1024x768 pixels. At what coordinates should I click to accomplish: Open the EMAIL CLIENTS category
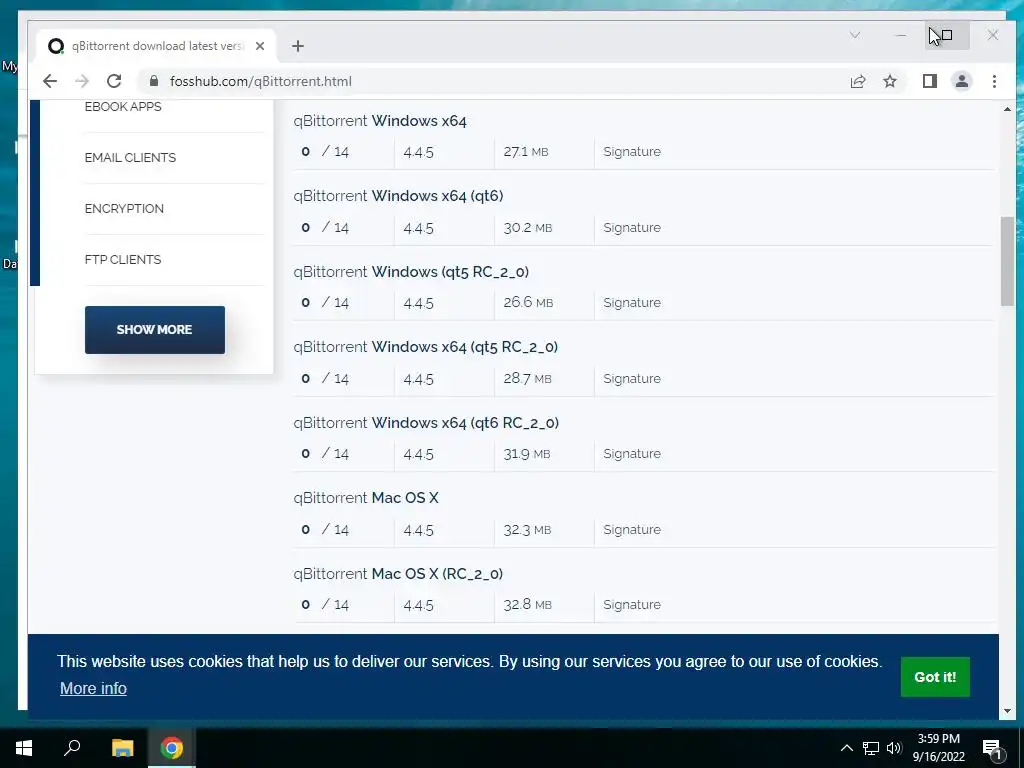[130, 157]
